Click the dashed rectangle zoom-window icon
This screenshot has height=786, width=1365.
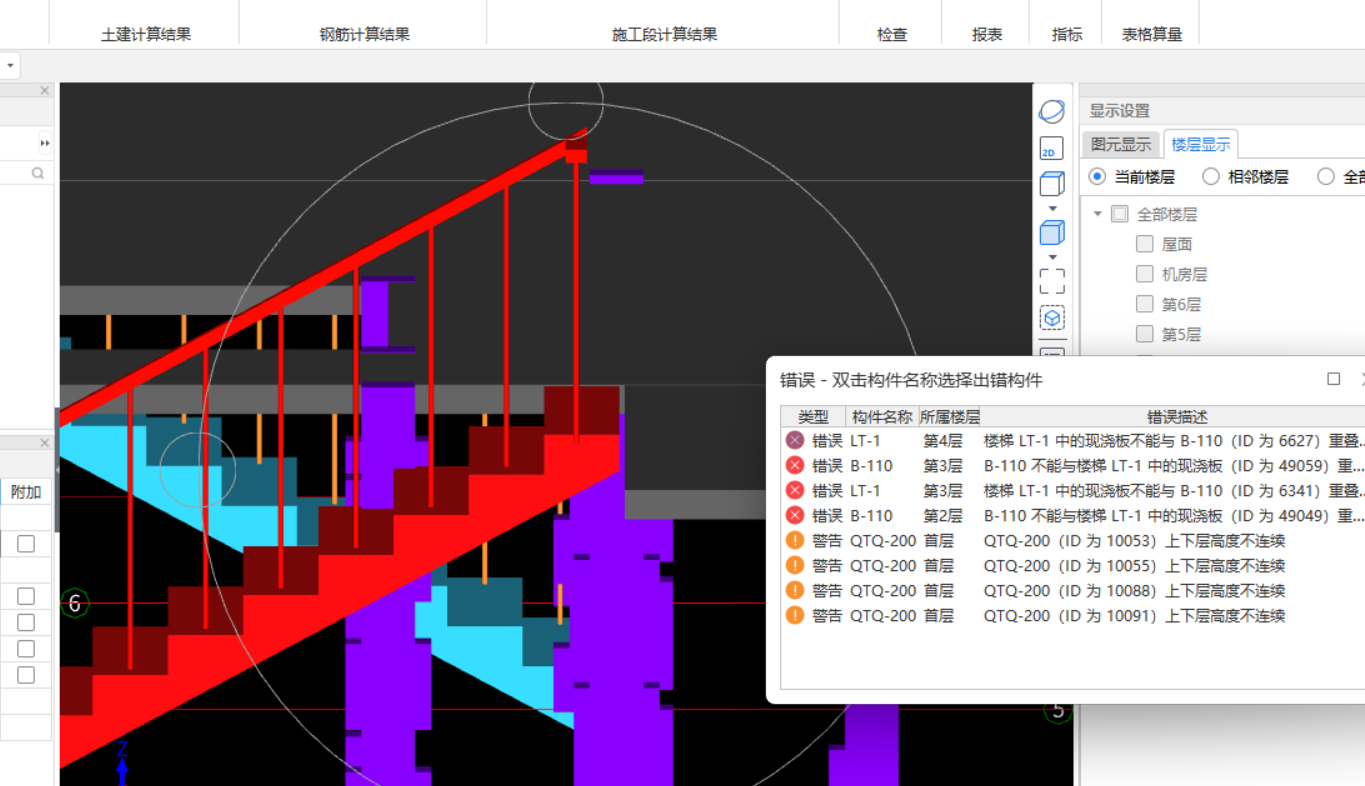coord(1051,281)
